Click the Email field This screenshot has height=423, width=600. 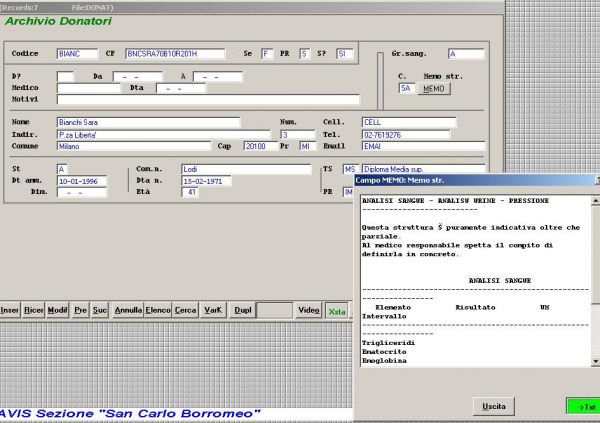click(423, 146)
